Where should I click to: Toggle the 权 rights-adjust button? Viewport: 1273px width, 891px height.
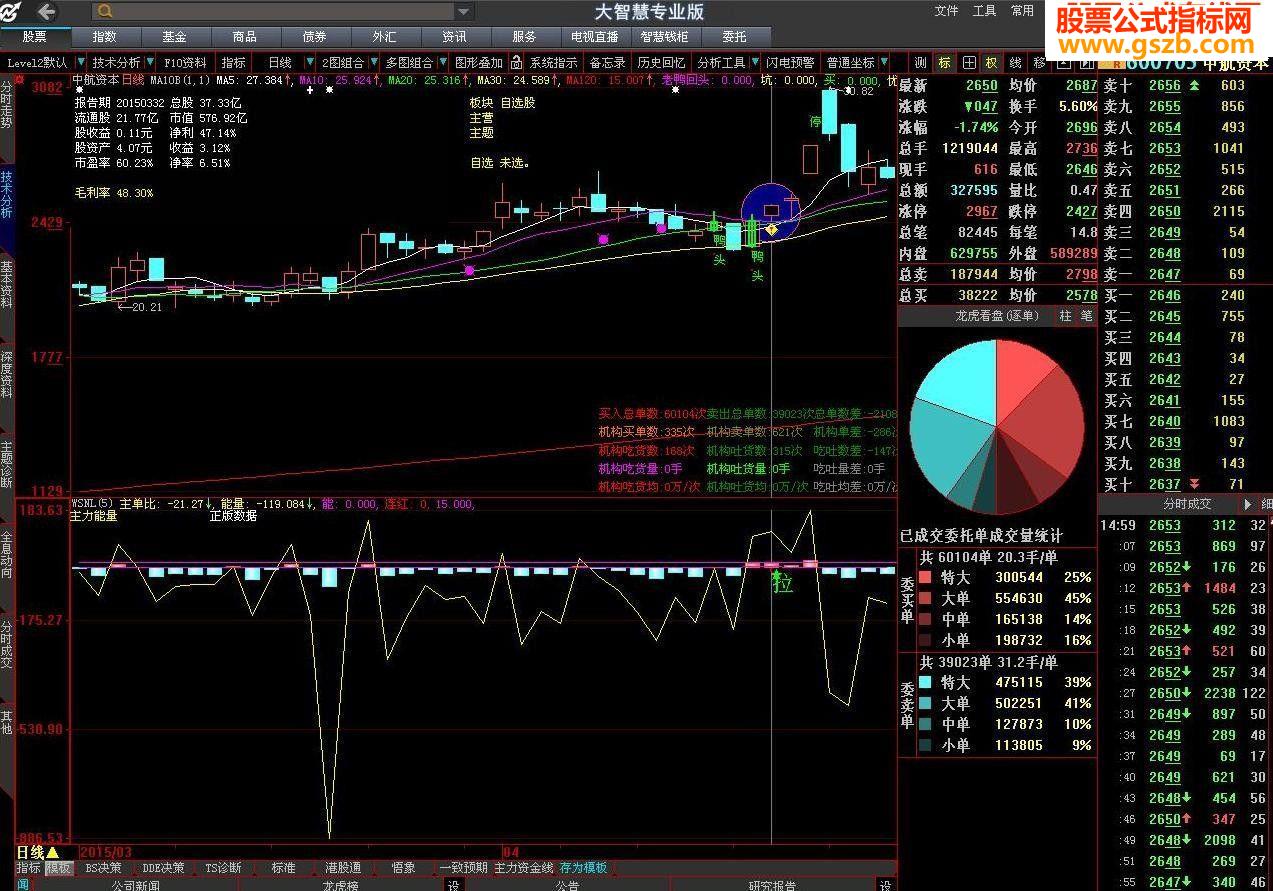click(x=991, y=62)
